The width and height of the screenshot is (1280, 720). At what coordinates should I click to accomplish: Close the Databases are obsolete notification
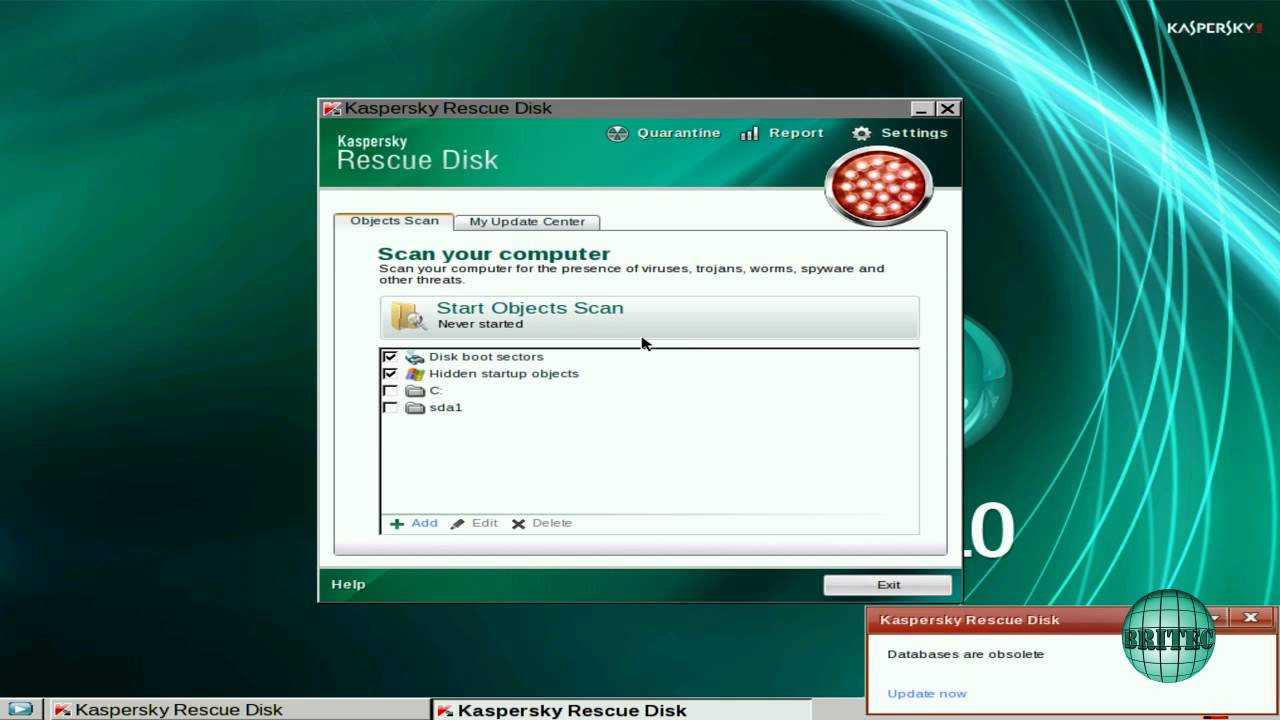click(1250, 618)
